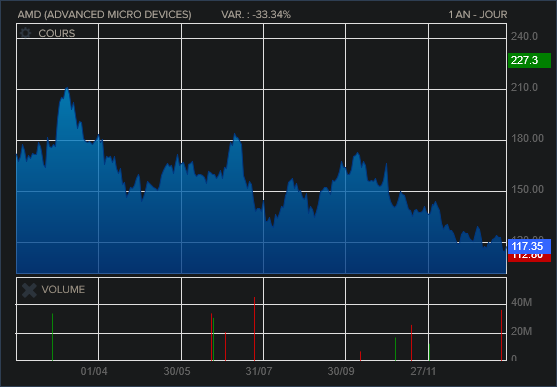Open the 1 AN - JOUR period selector
557x387 pixels.
(477, 15)
